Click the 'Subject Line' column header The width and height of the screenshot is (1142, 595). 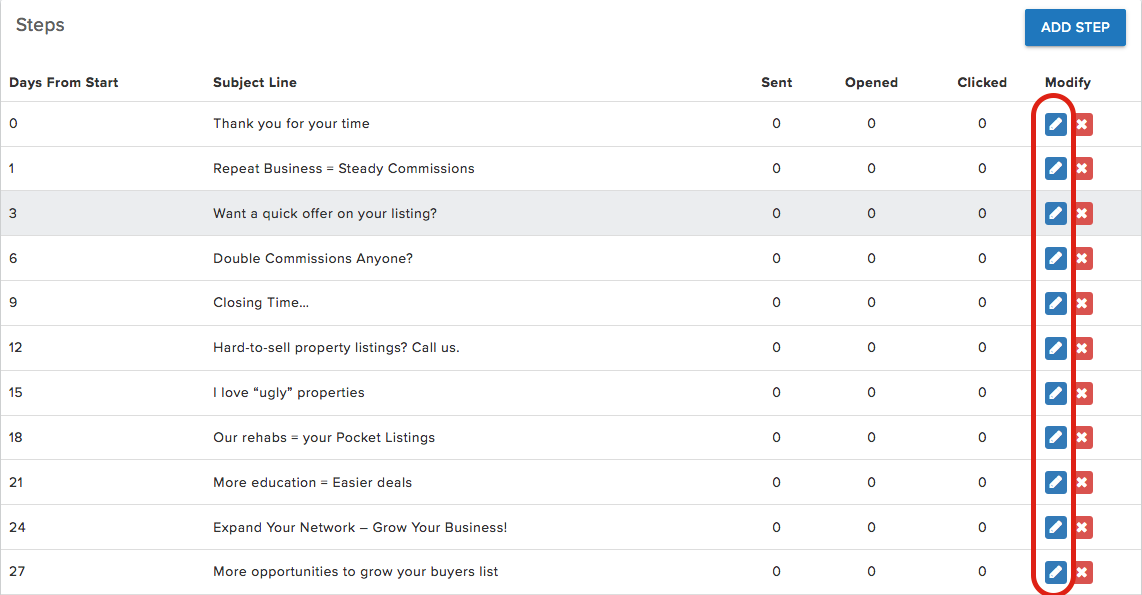254,83
